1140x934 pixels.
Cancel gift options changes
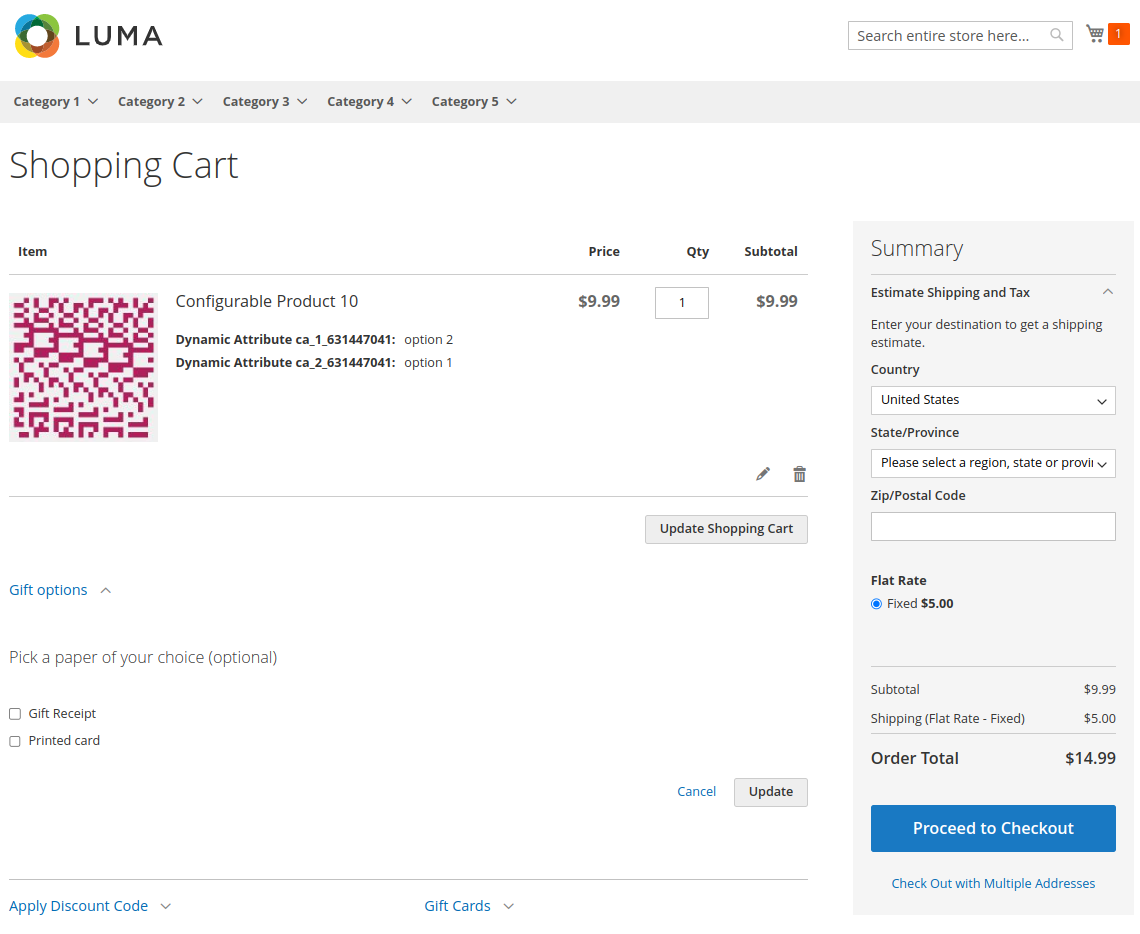click(x=696, y=792)
